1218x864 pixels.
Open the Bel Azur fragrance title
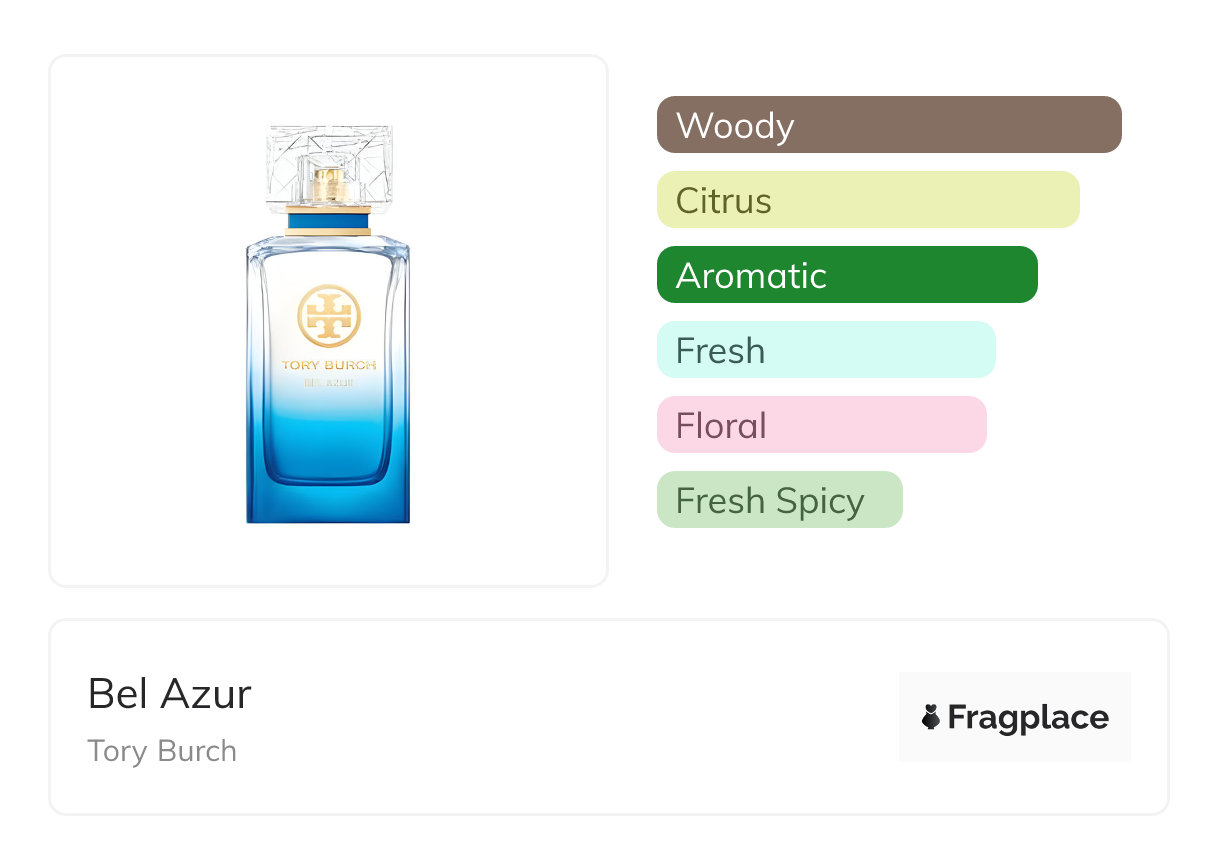click(x=169, y=693)
